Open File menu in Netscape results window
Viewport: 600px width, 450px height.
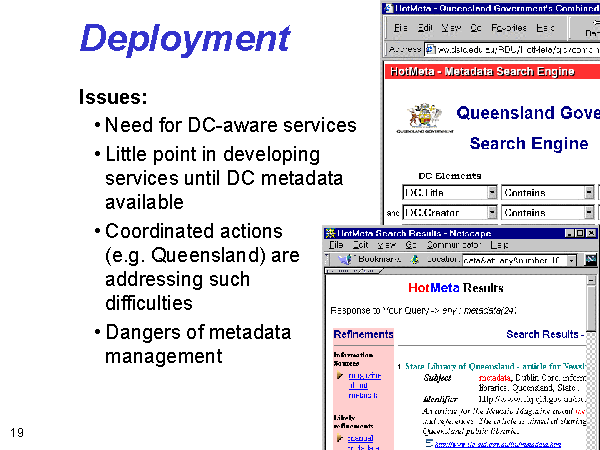click(336, 245)
